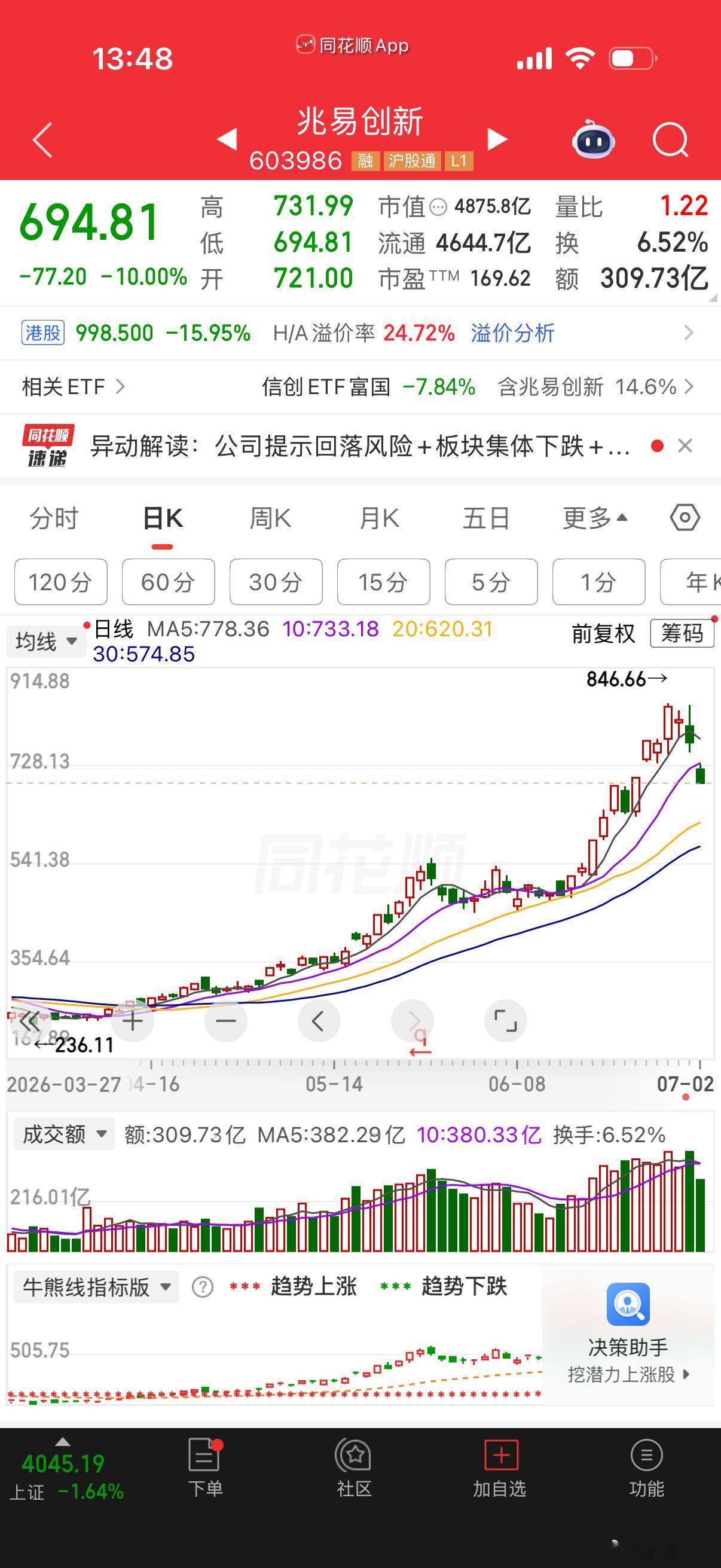
Task: Select the 周K tab
Action: pyautogui.click(x=270, y=518)
